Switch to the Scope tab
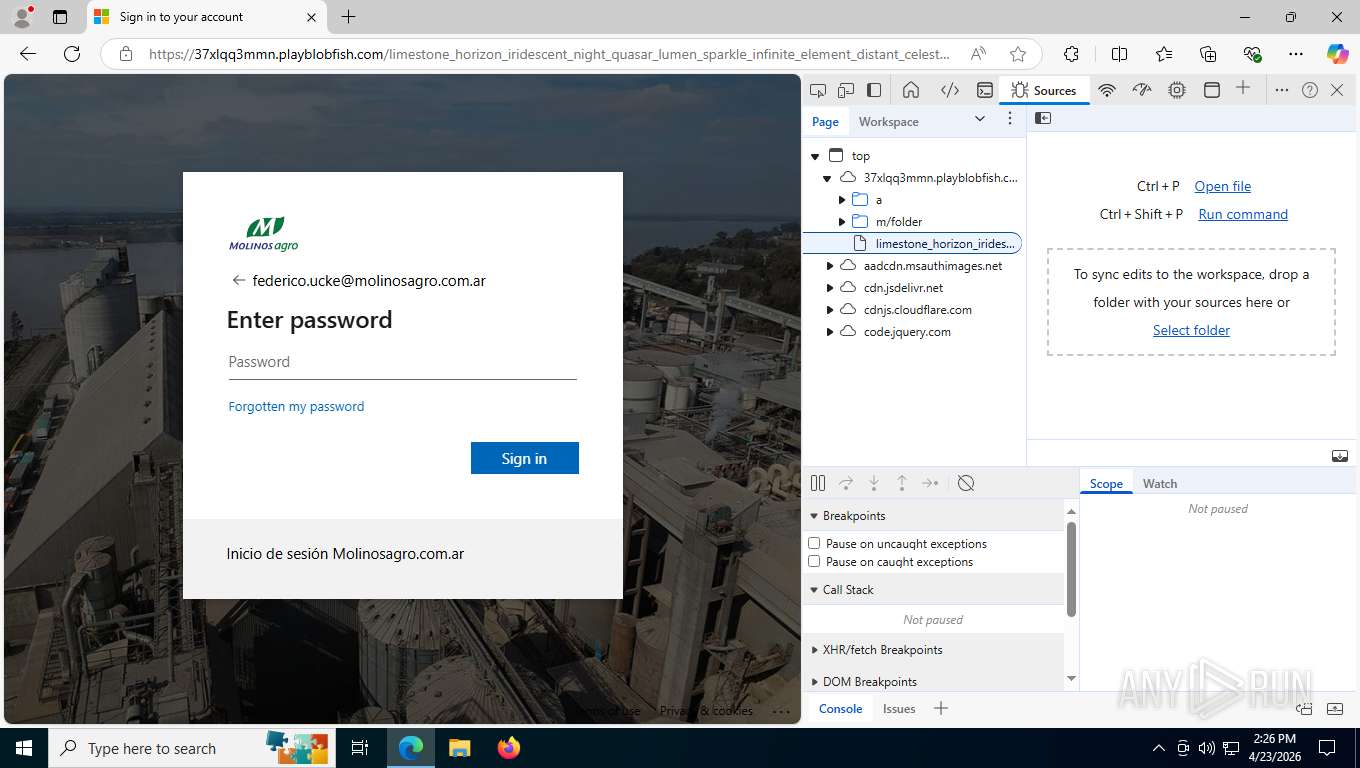1360x768 pixels. point(1106,483)
